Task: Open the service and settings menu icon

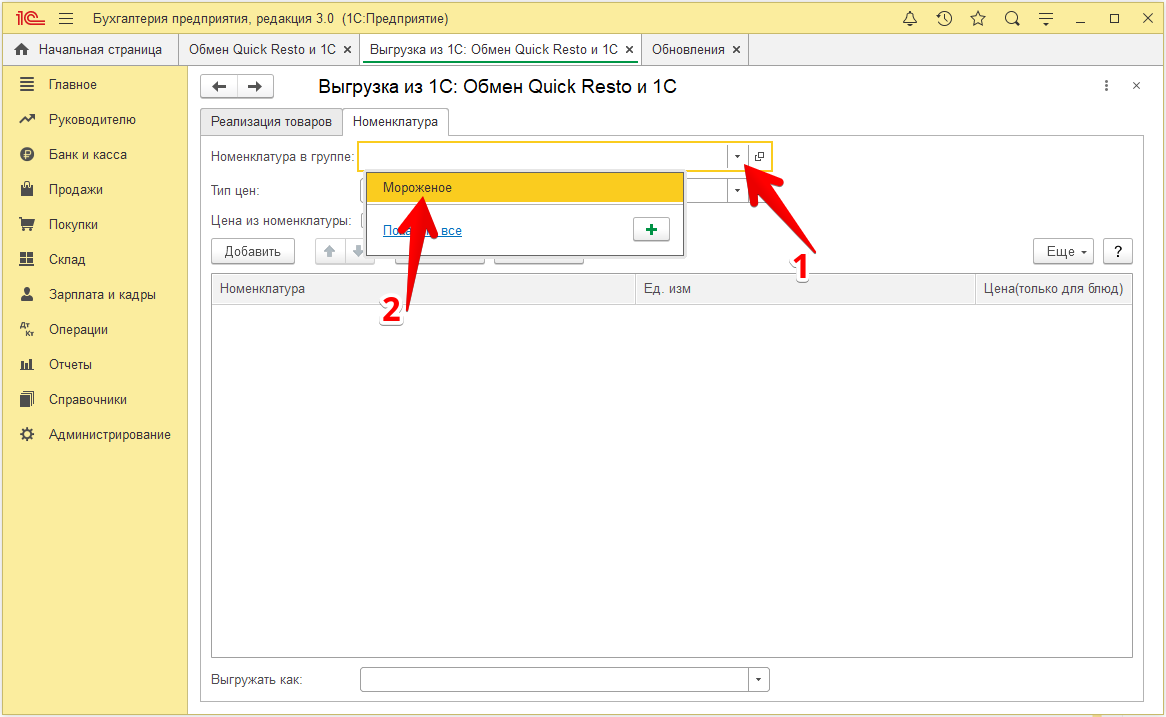Action: [x=1046, y=19]
